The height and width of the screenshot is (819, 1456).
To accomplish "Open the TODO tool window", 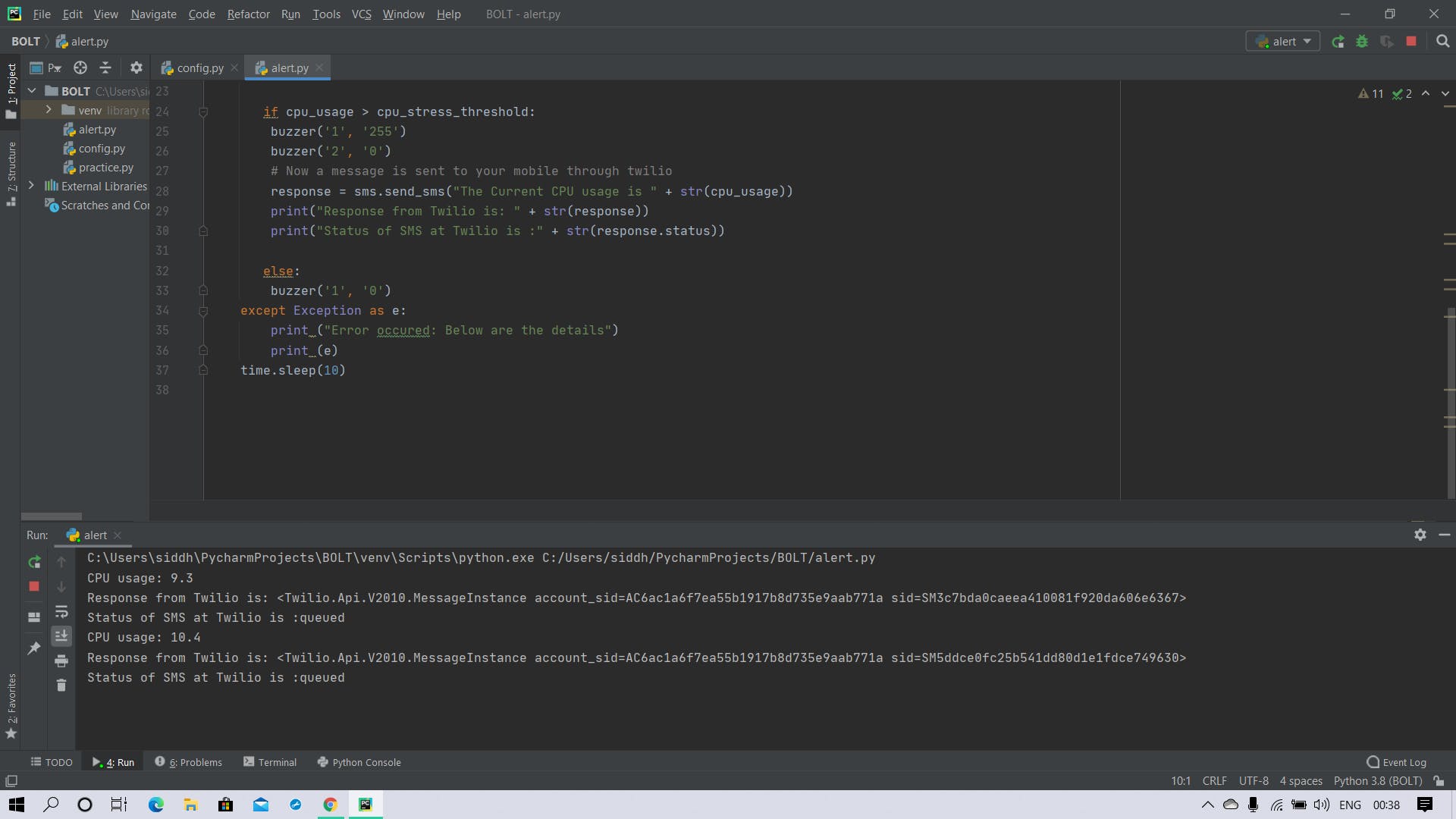I will pos(52,762).
